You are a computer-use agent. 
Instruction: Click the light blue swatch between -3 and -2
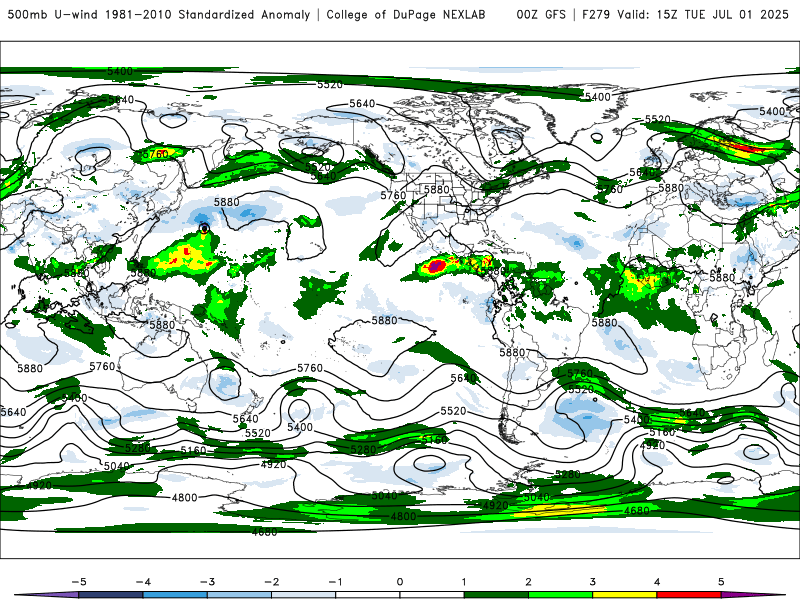point(239,595)
